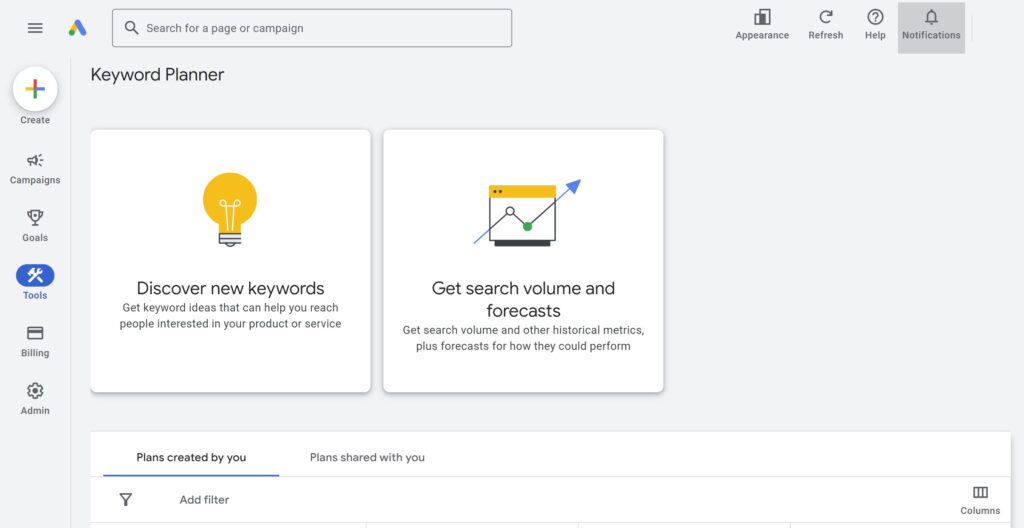Screen dimensions: 1024x528
Task: Switch to Plans created by you tab
Action: [191, 457]
